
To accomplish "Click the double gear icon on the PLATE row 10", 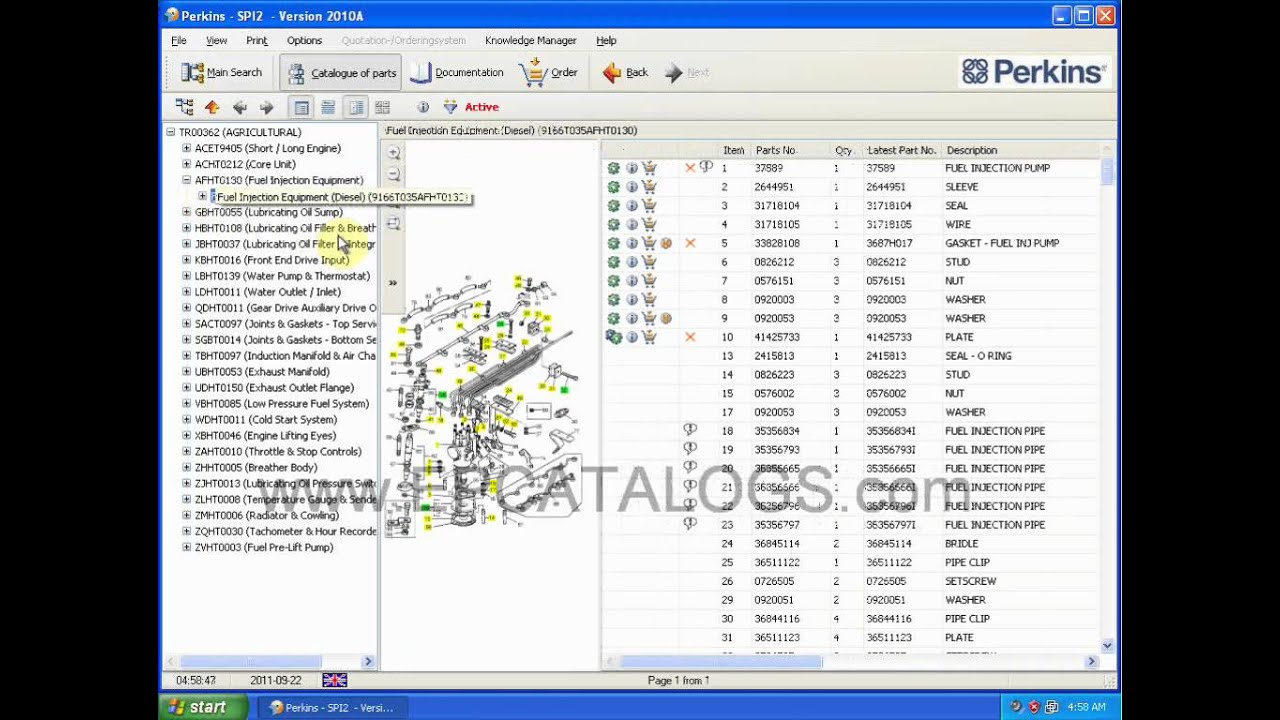I will (x=614, y=337).
